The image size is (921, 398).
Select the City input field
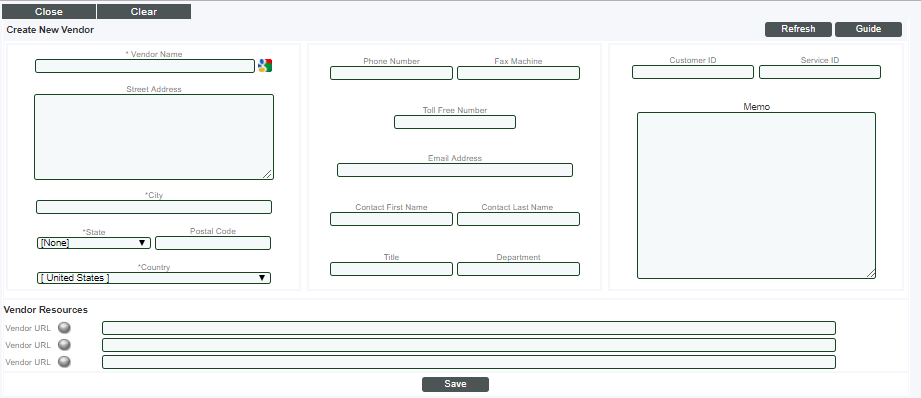coord(154,207)
